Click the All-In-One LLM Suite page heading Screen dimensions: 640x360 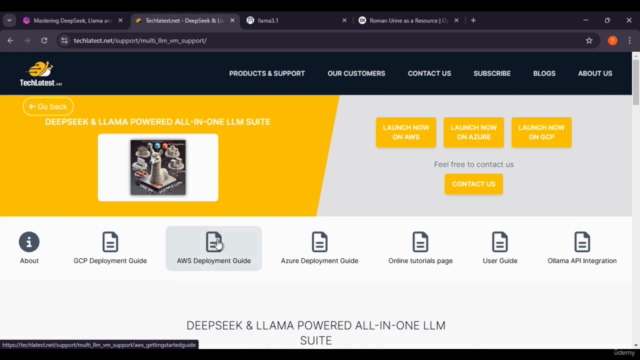(316, 333)
